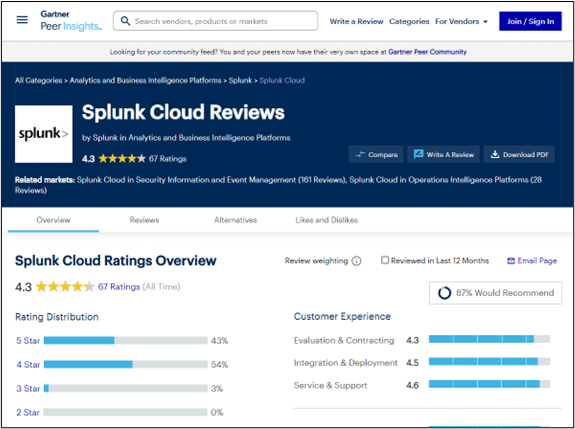575x429 pixels.
Task: Click the Customer Experience heading
Action: click(342, 316)
